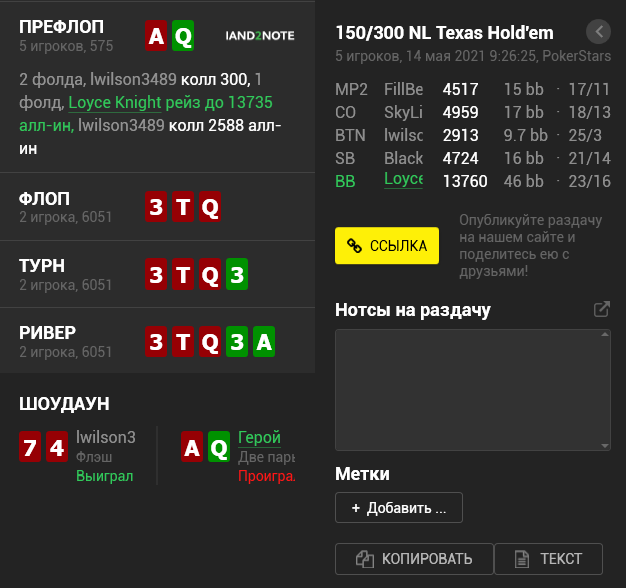Screen dimensions: 626x588
Task: Open Loyce Knight link in preflop action
Action: click(115, 103)
